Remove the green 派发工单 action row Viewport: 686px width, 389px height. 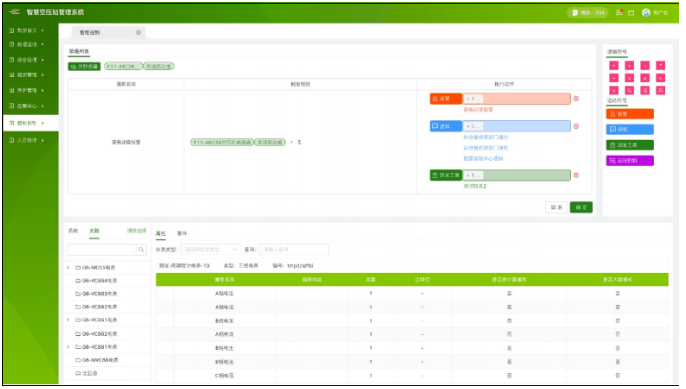click(576, 175)
